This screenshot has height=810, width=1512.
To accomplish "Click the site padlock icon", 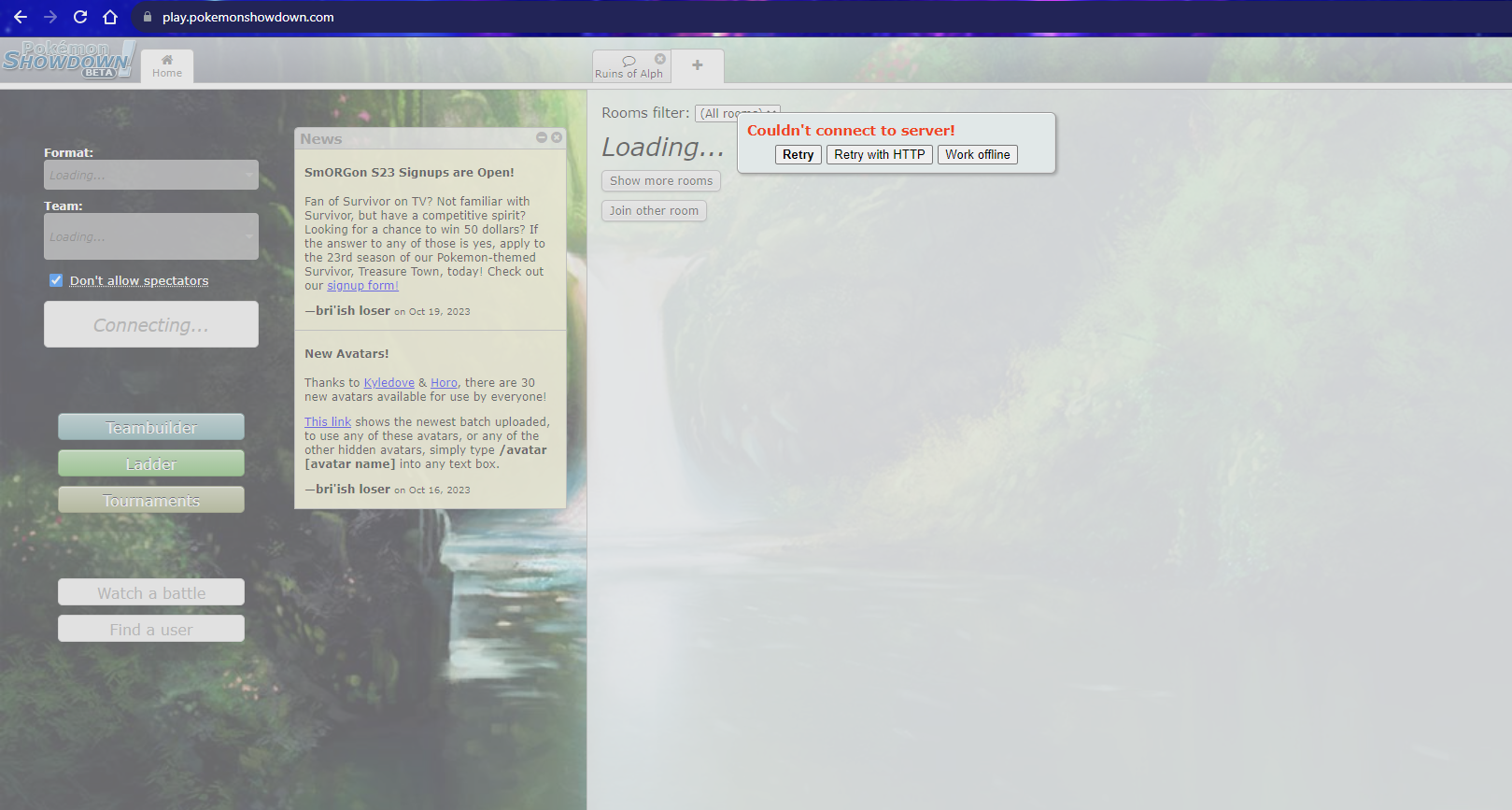I will pos(148,17).
